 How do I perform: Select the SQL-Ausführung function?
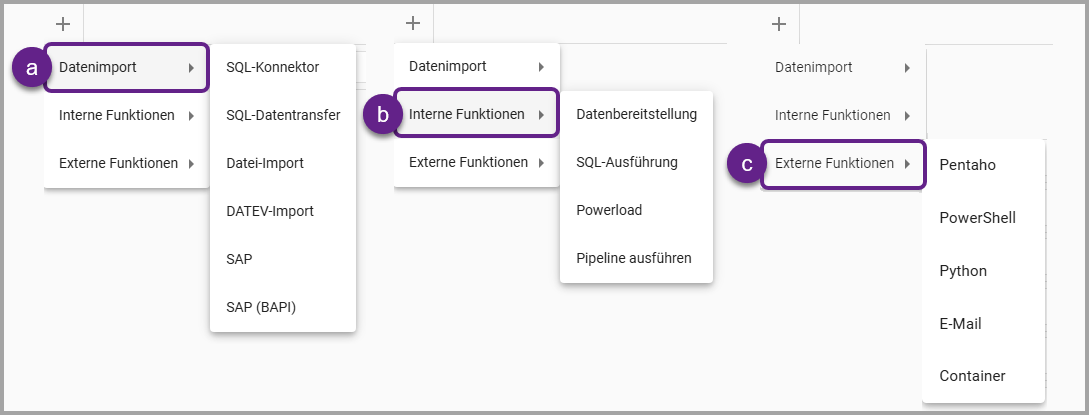tap(627, 162)
